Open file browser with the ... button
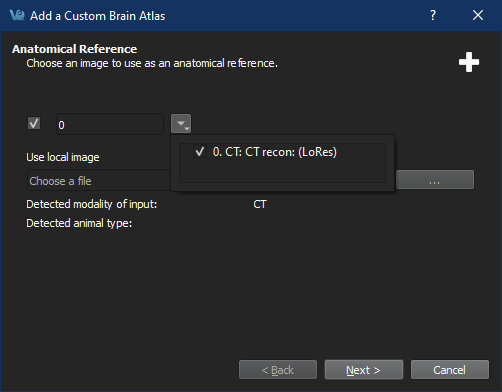This screenshot has height=392, width=502. coord(435,180)
